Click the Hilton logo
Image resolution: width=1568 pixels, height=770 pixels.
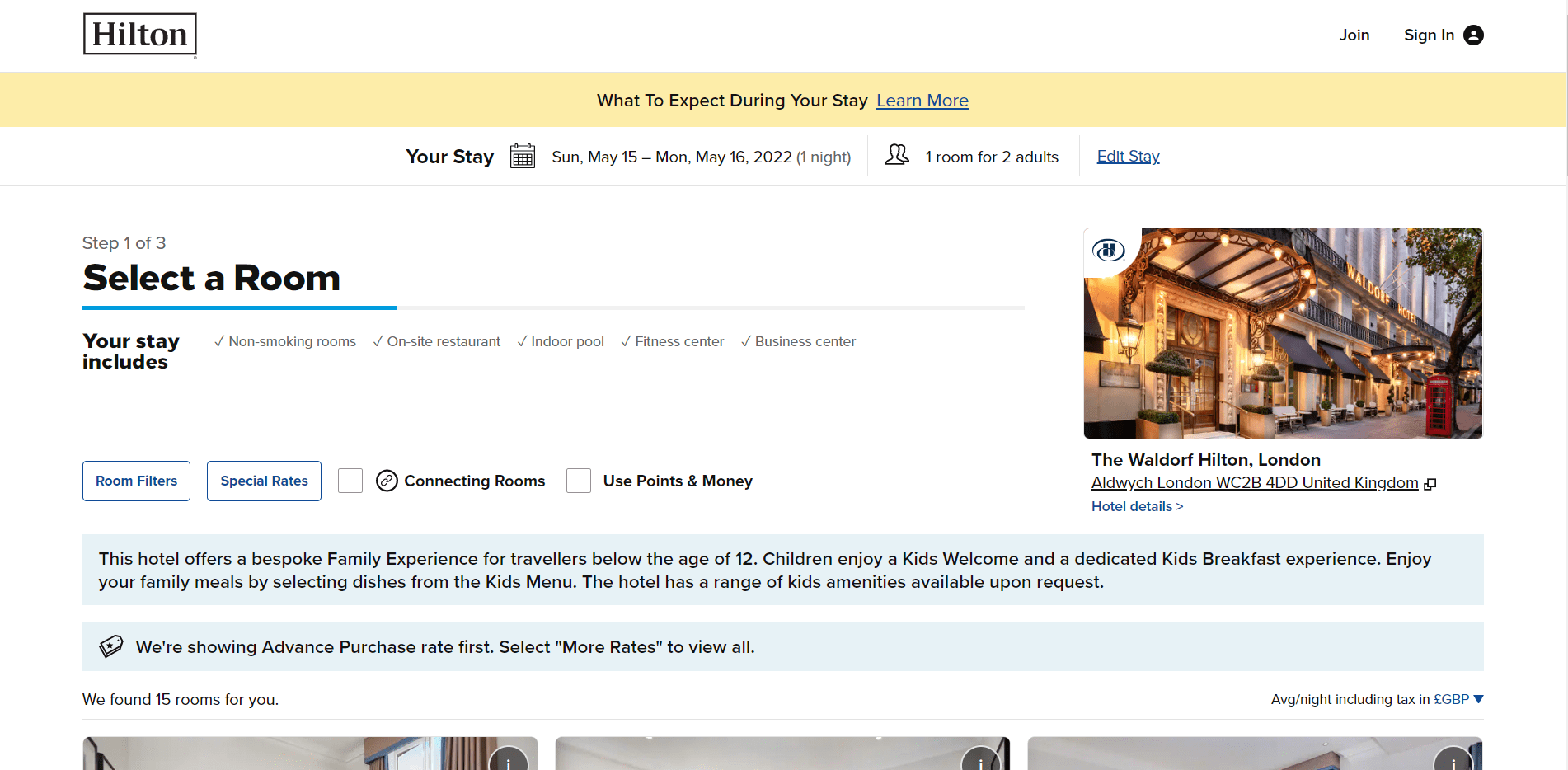pos(140,35)
